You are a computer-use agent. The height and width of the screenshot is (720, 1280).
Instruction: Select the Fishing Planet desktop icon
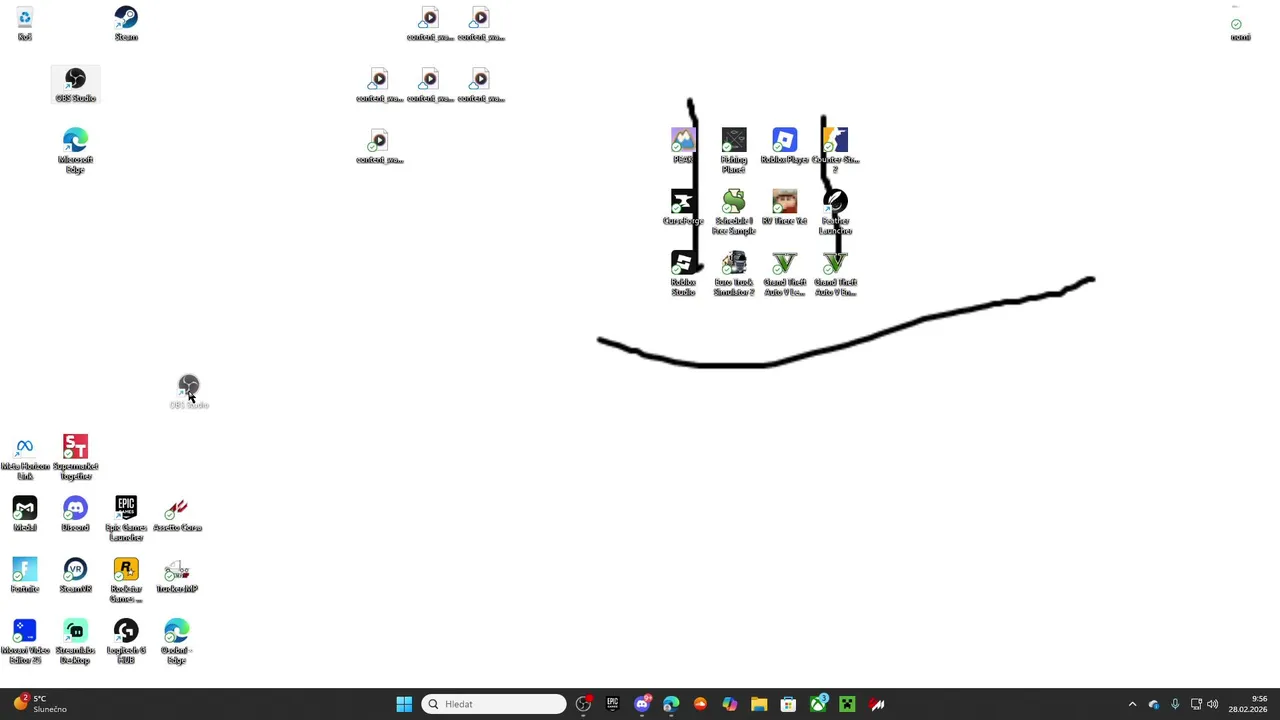pos(734,150)
